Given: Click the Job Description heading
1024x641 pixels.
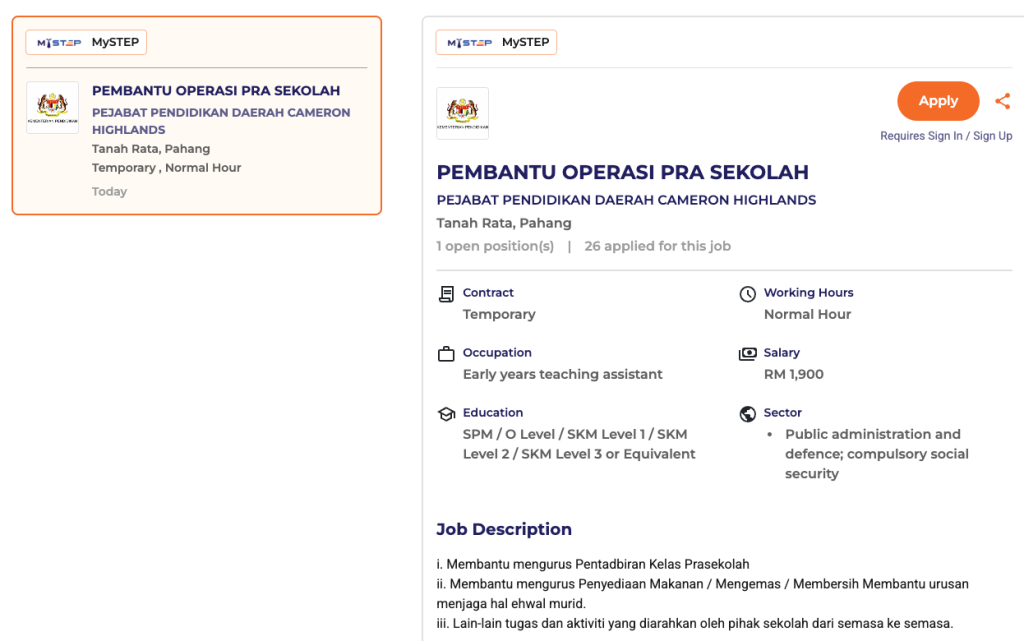Looking at the screenshot, I should [x=504, y=529].
